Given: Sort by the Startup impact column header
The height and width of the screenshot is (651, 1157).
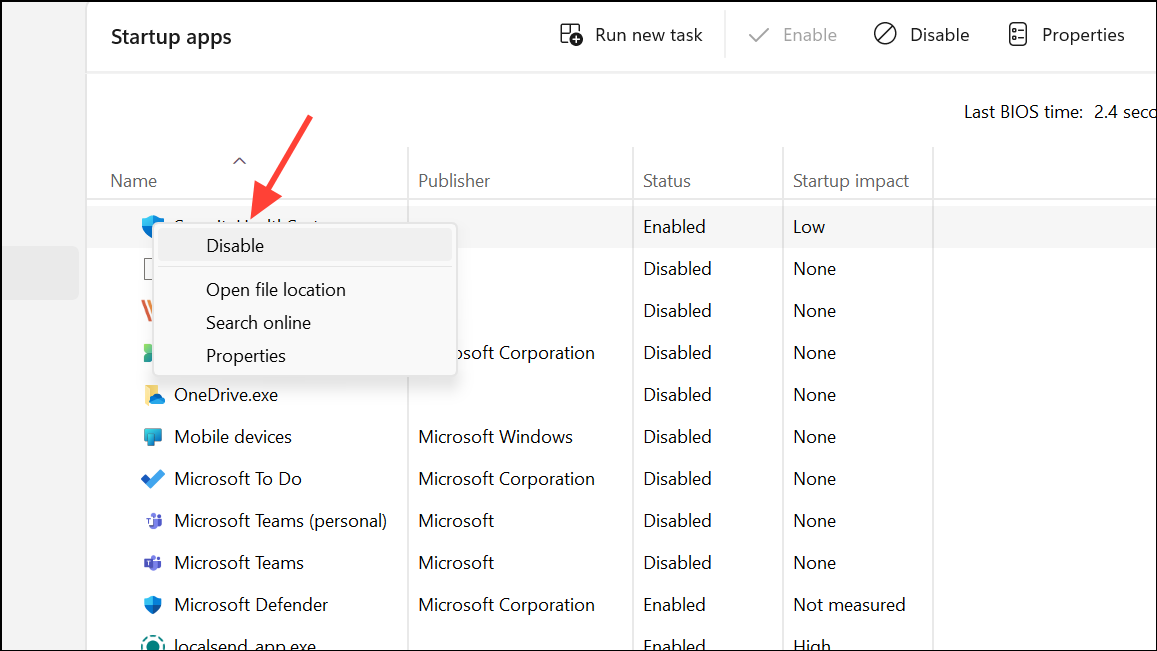Looking at the screenshot, I should 851,181.
